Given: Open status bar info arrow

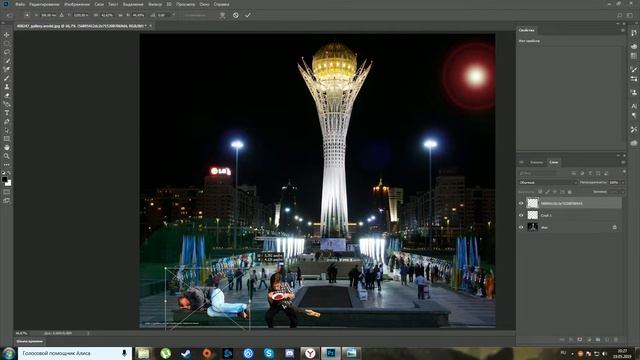Looking at the screenshot, I should [x=88, y=333].
